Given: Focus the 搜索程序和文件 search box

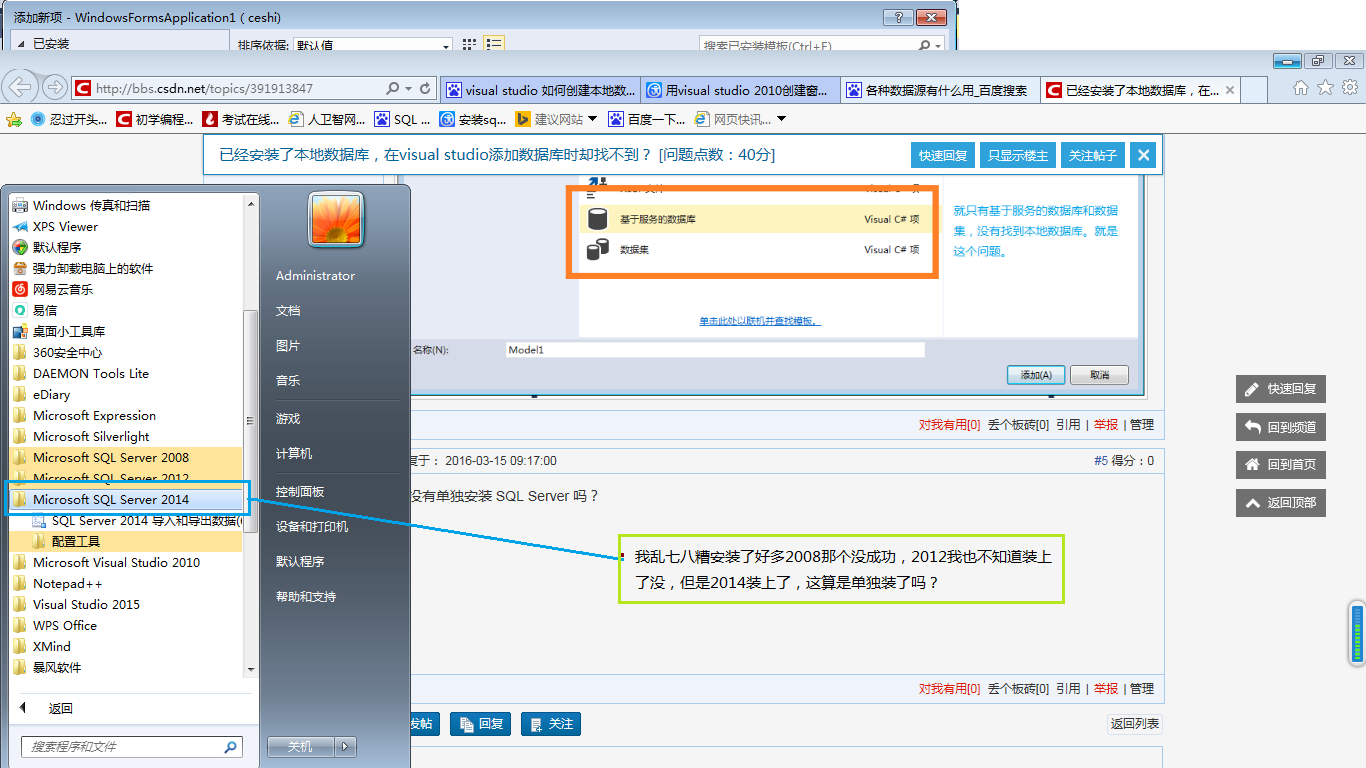Looking at the screenshot, I should click(131, 747).
